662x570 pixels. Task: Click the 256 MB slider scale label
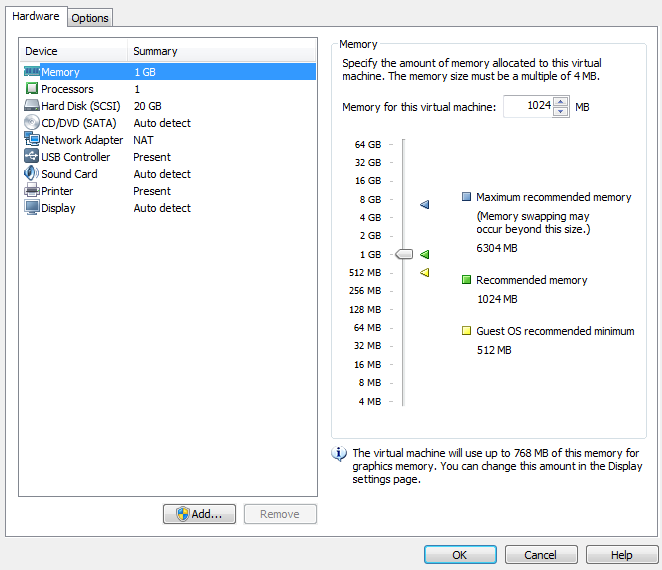(x=365, y=291)
